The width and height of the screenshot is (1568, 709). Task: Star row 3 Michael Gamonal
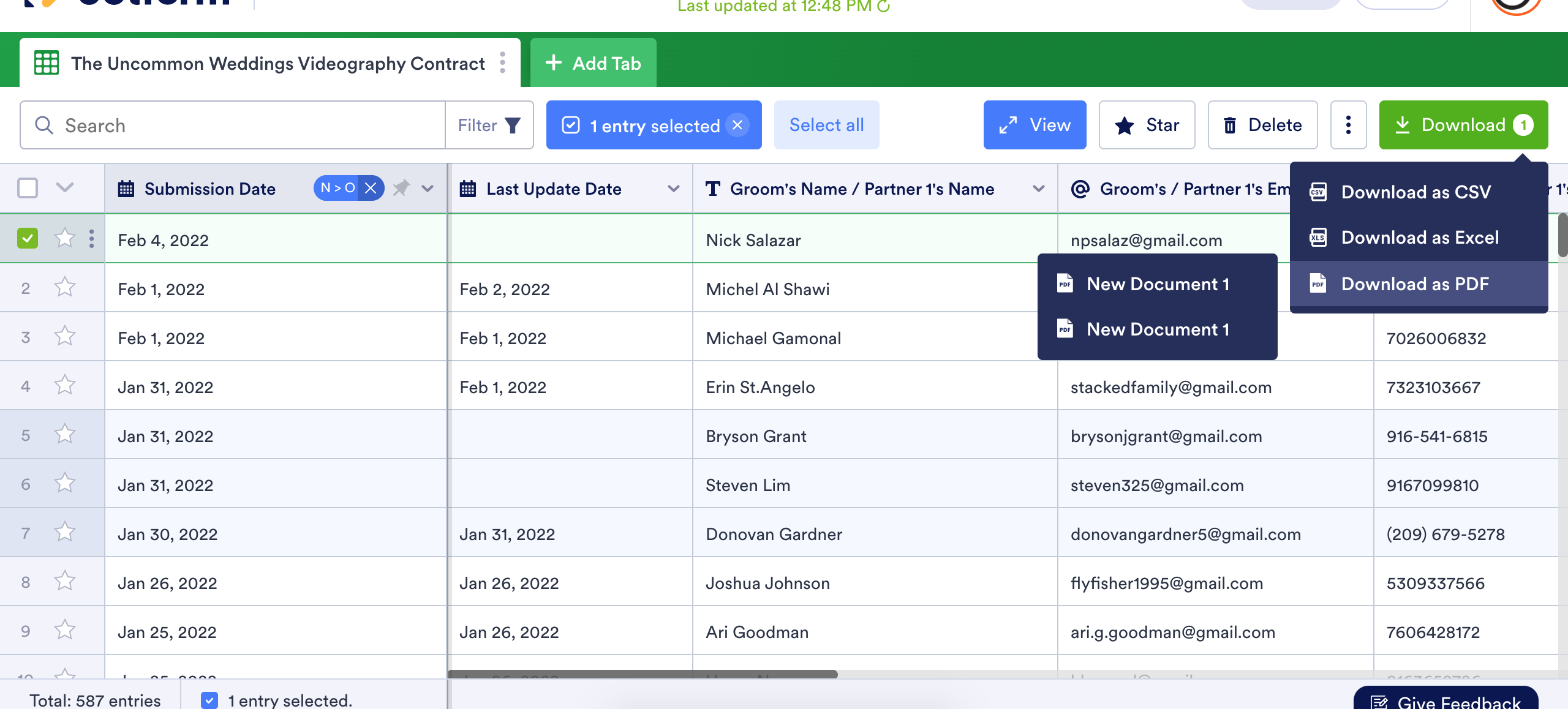pyautogui.click(x=64, y=336)
